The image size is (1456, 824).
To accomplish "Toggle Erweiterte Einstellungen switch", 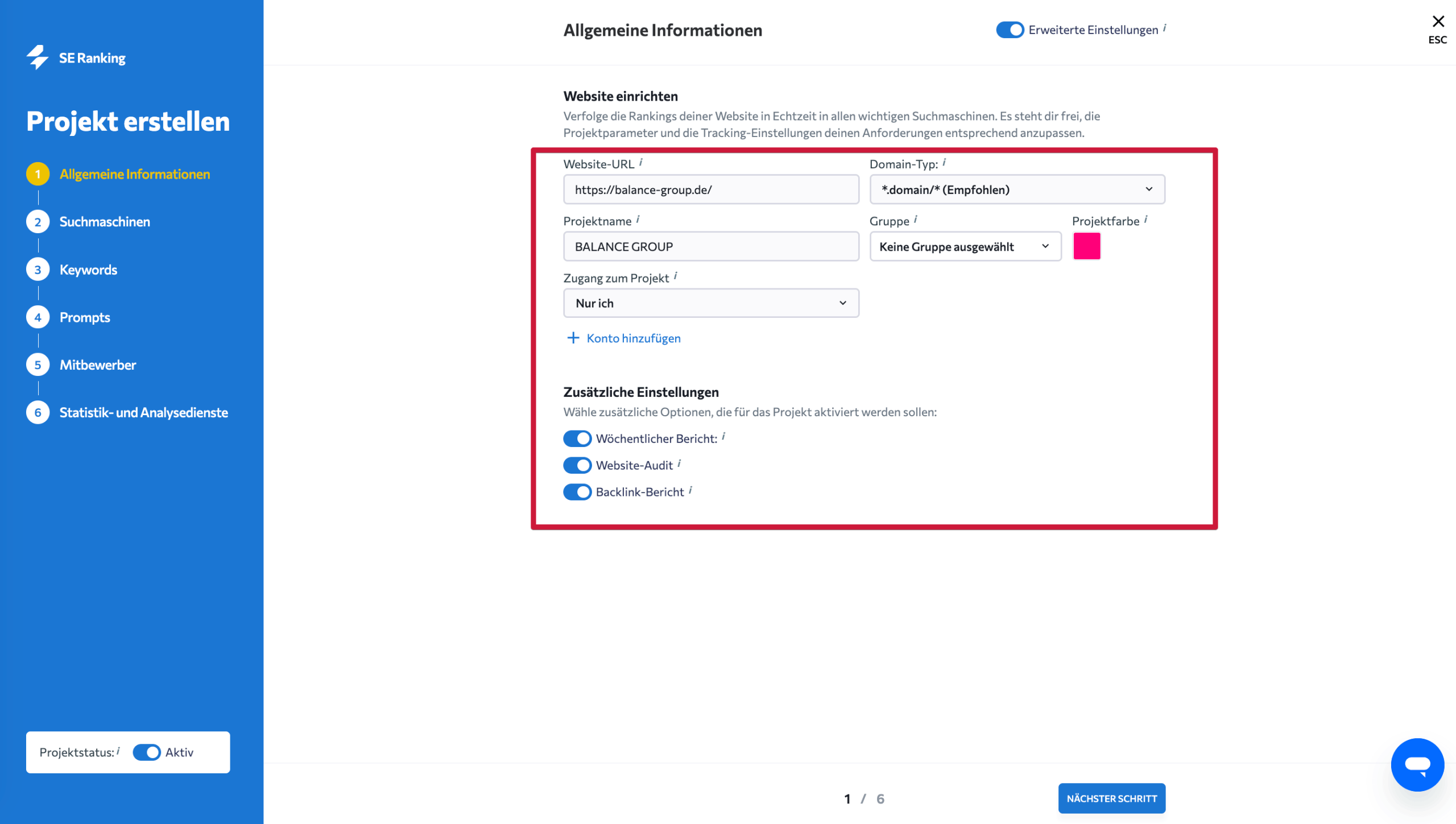I will tap(1010, 30).
